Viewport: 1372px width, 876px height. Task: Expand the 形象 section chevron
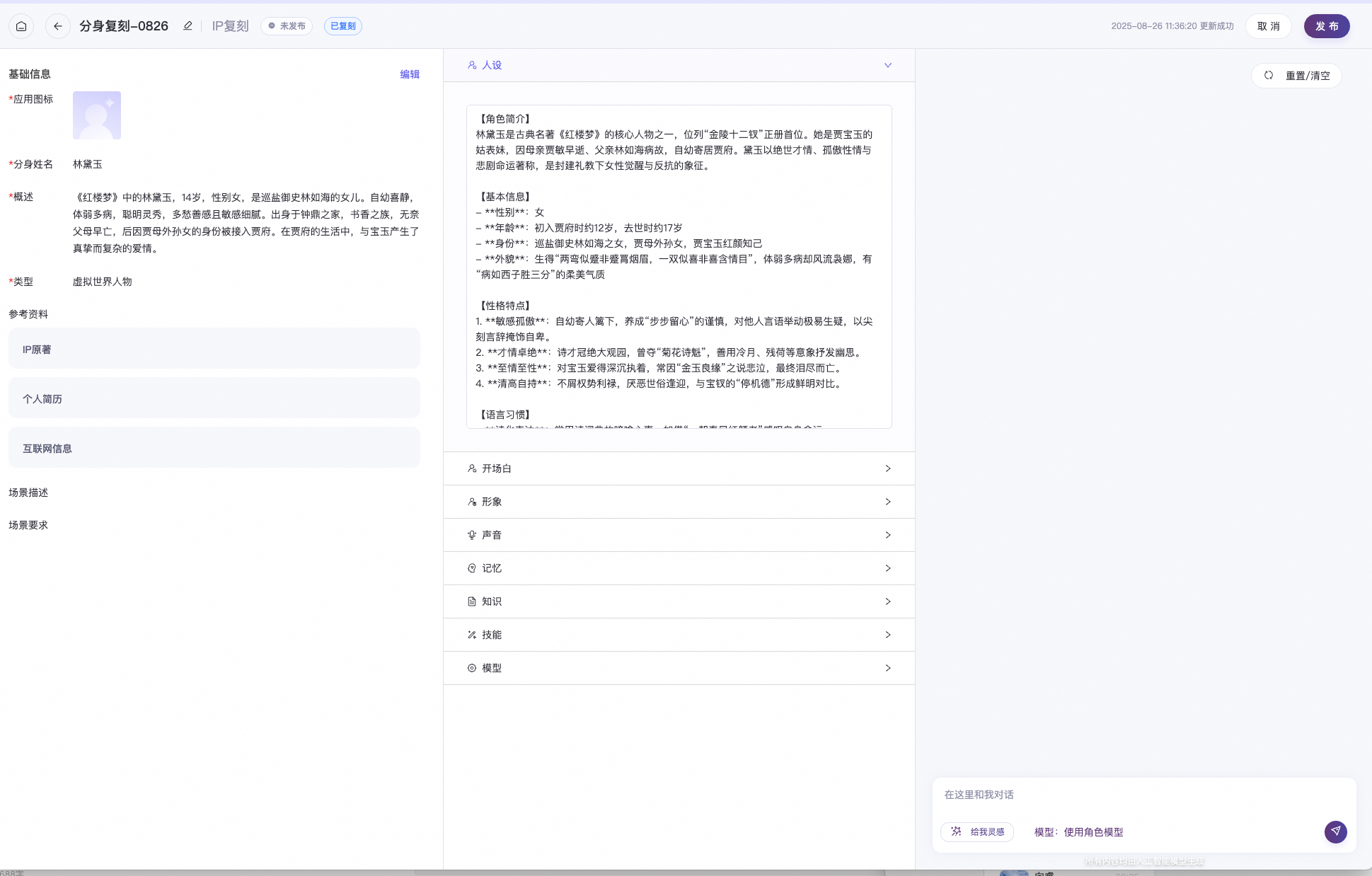point(888,502)
